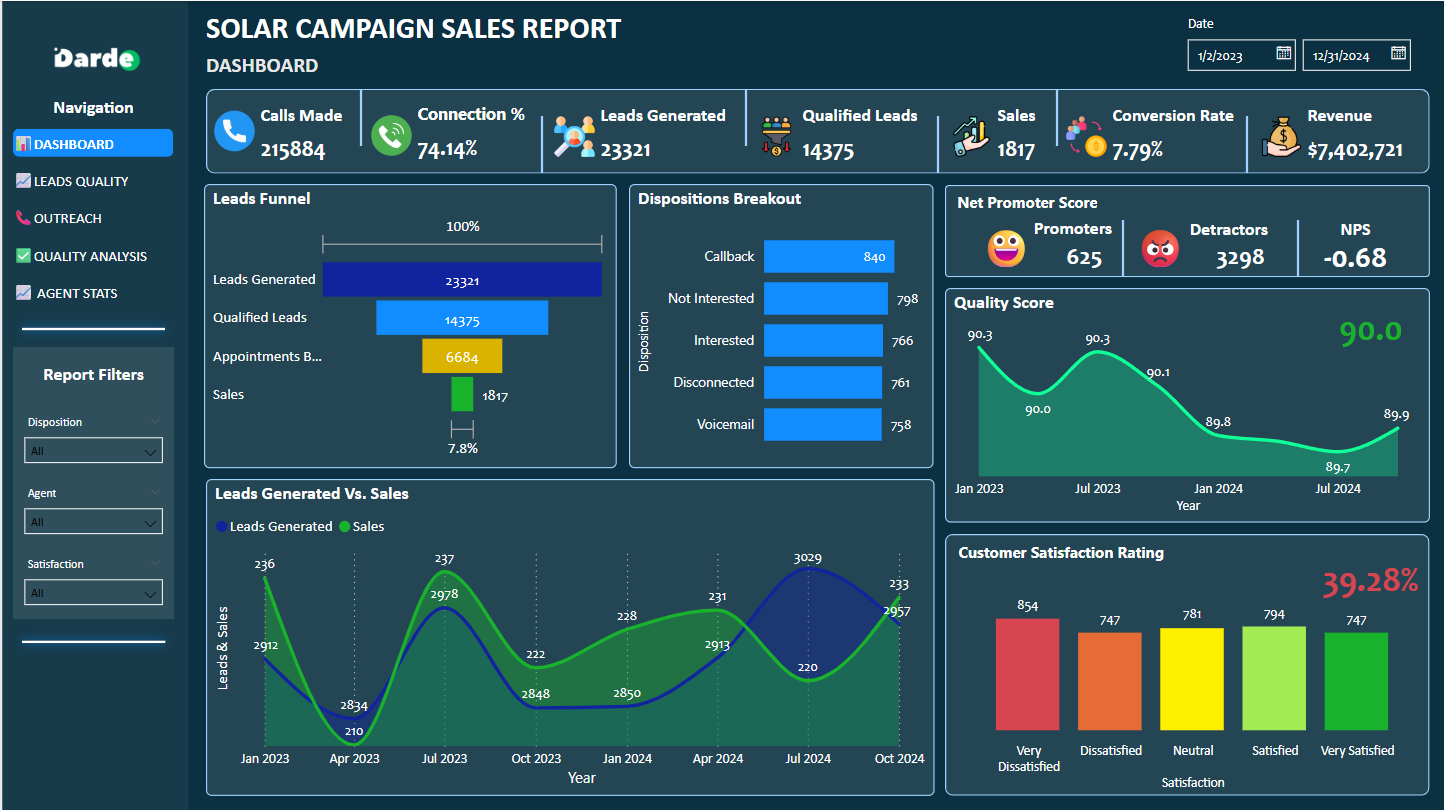1444x811 pixels.
Task: Toggle Leads Generated legend entry in chart
Action: click(274, 526)
